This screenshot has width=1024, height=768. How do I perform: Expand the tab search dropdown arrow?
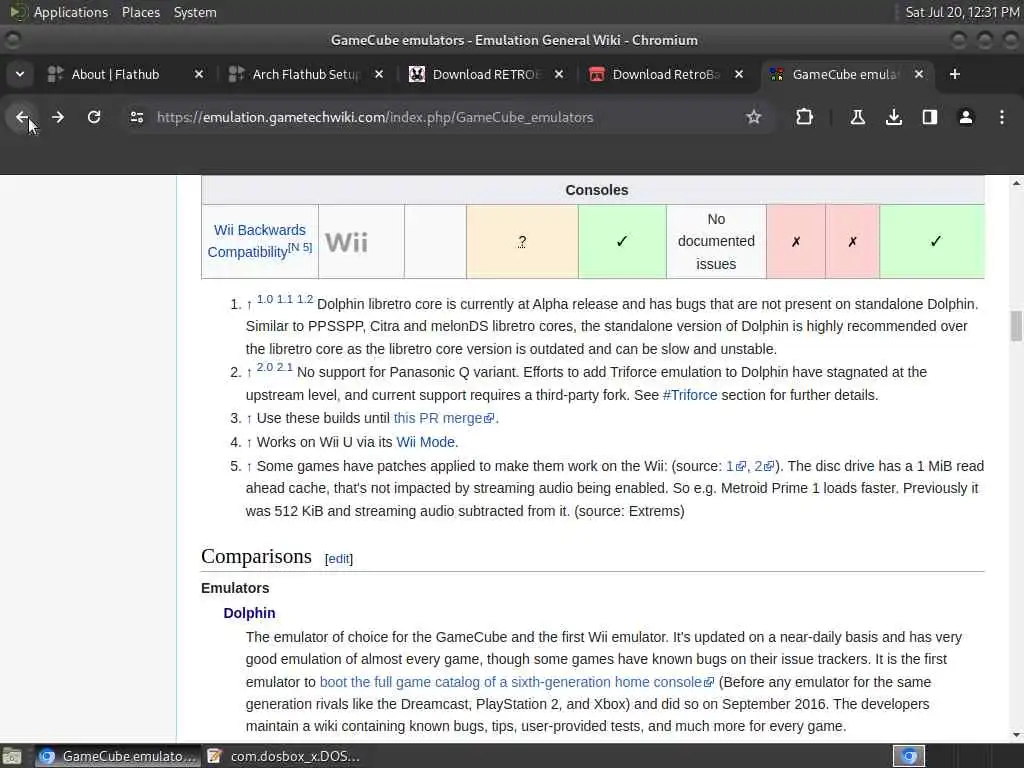tap(20, 74)
